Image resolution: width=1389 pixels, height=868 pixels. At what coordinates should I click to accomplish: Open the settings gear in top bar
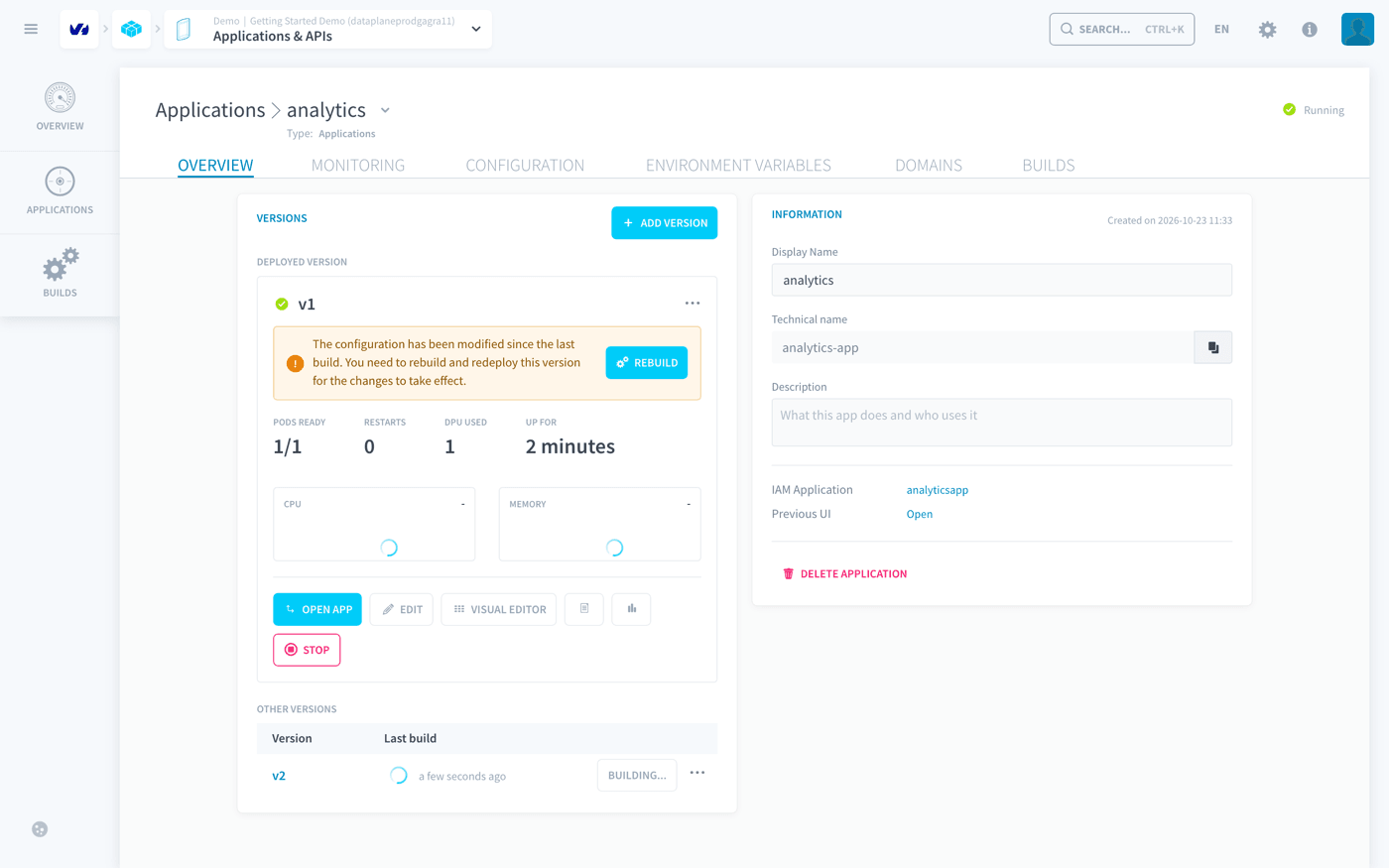(x=1267, y=30)
